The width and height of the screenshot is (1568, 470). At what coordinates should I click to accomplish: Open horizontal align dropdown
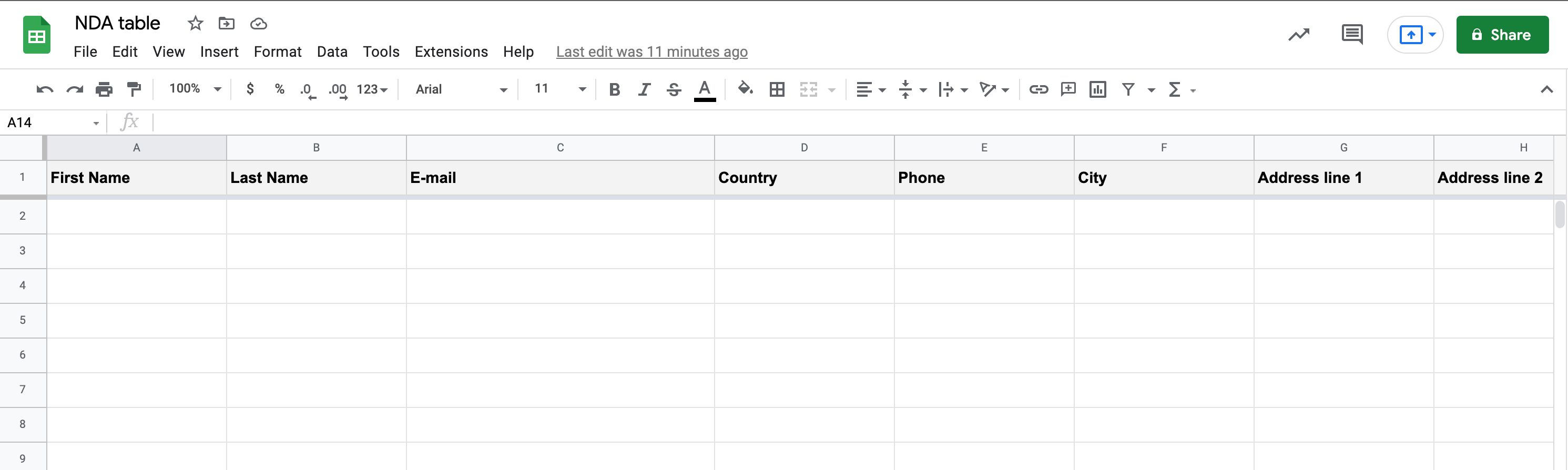pos(870,89)
